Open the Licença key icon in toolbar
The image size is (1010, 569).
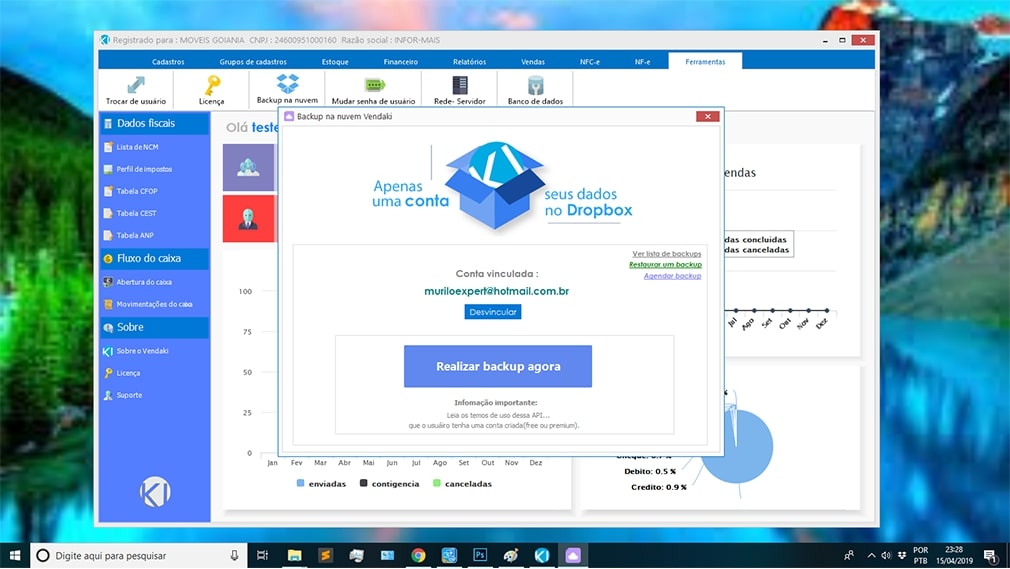tap(212, 86)
